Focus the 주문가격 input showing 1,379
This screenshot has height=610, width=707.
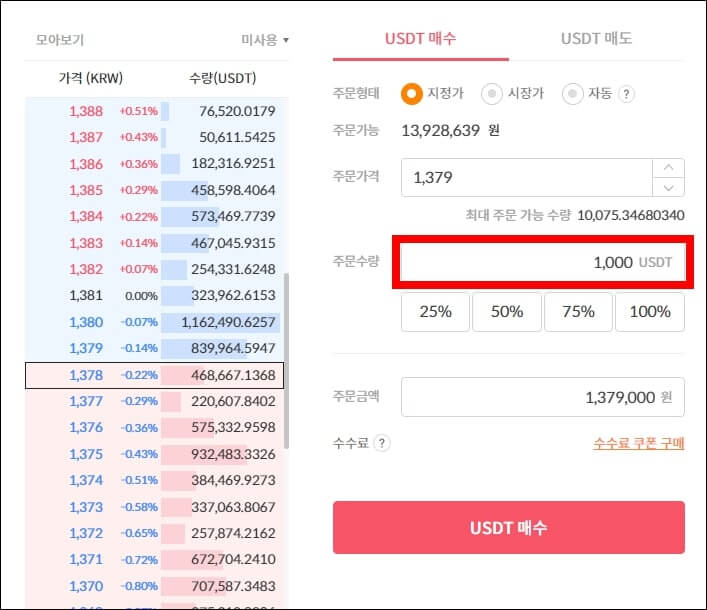click(526, 177)
